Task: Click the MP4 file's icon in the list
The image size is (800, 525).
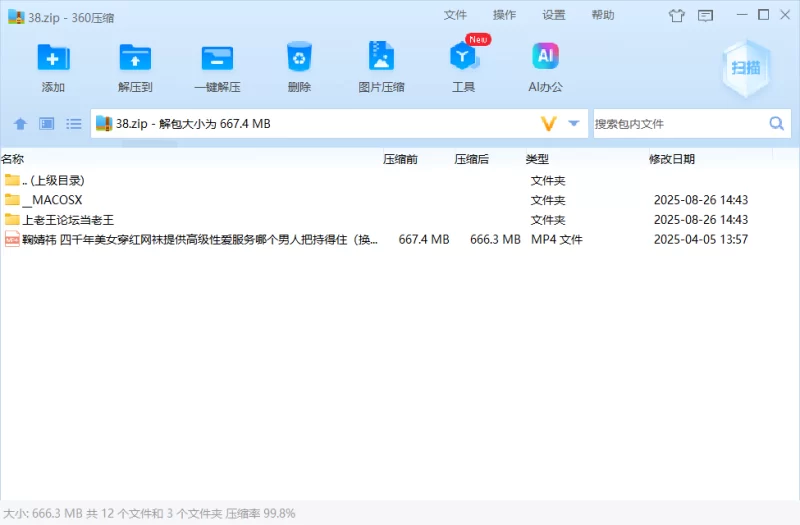Action: (x=12, y=239)
